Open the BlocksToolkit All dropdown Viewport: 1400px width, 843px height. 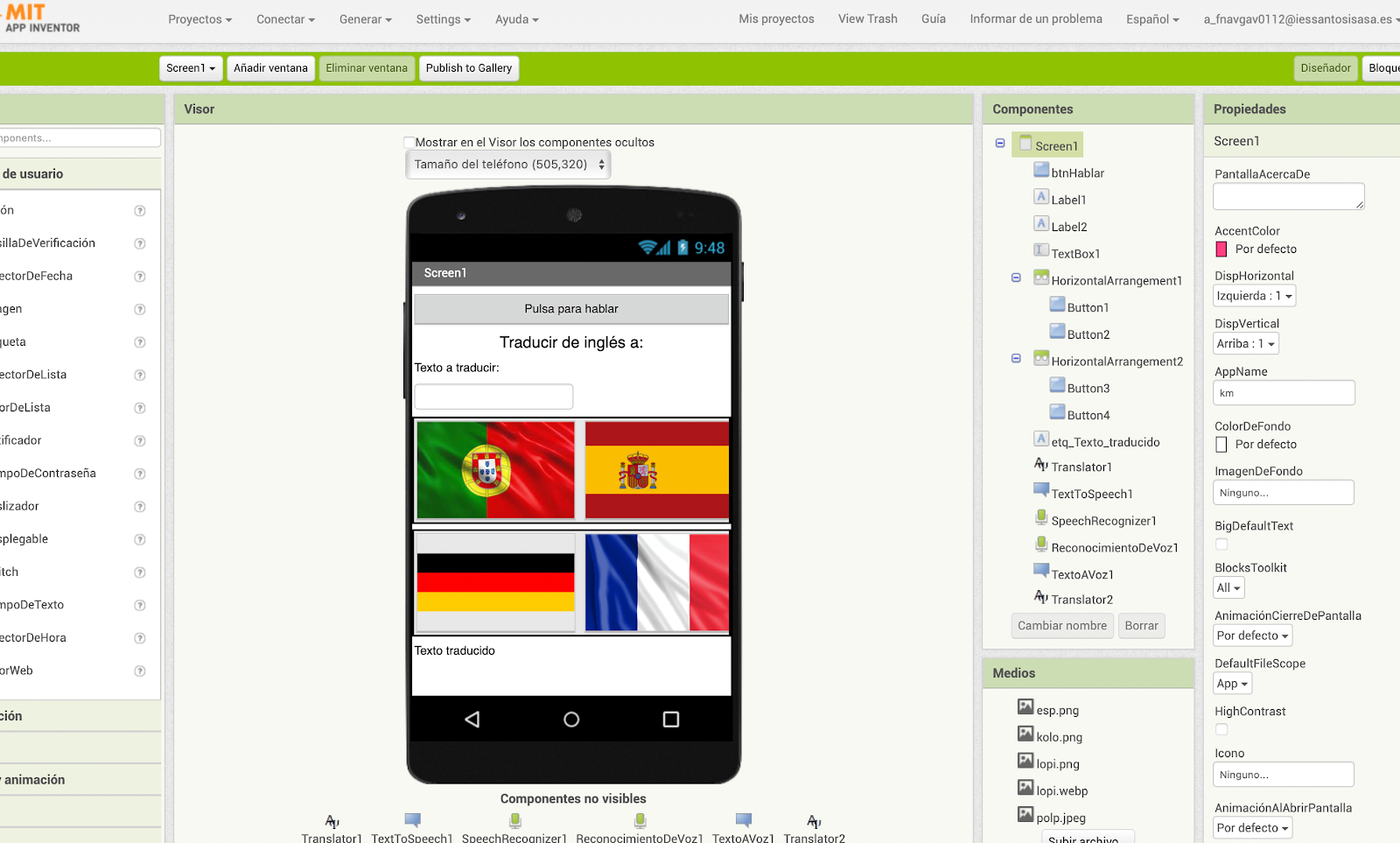(x=1228, y=588)
